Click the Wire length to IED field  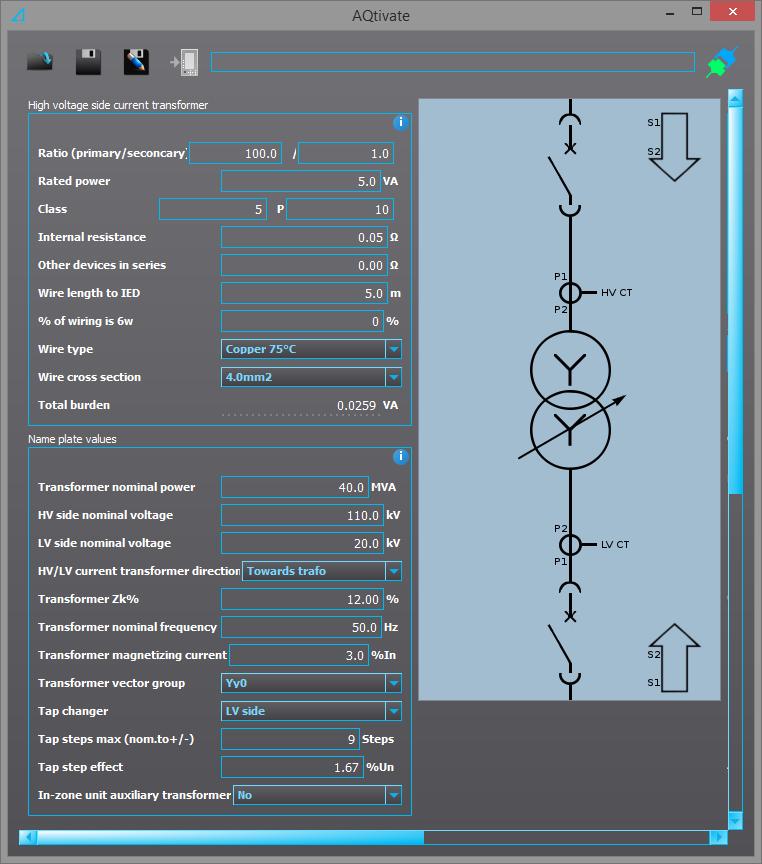(304, 294)
